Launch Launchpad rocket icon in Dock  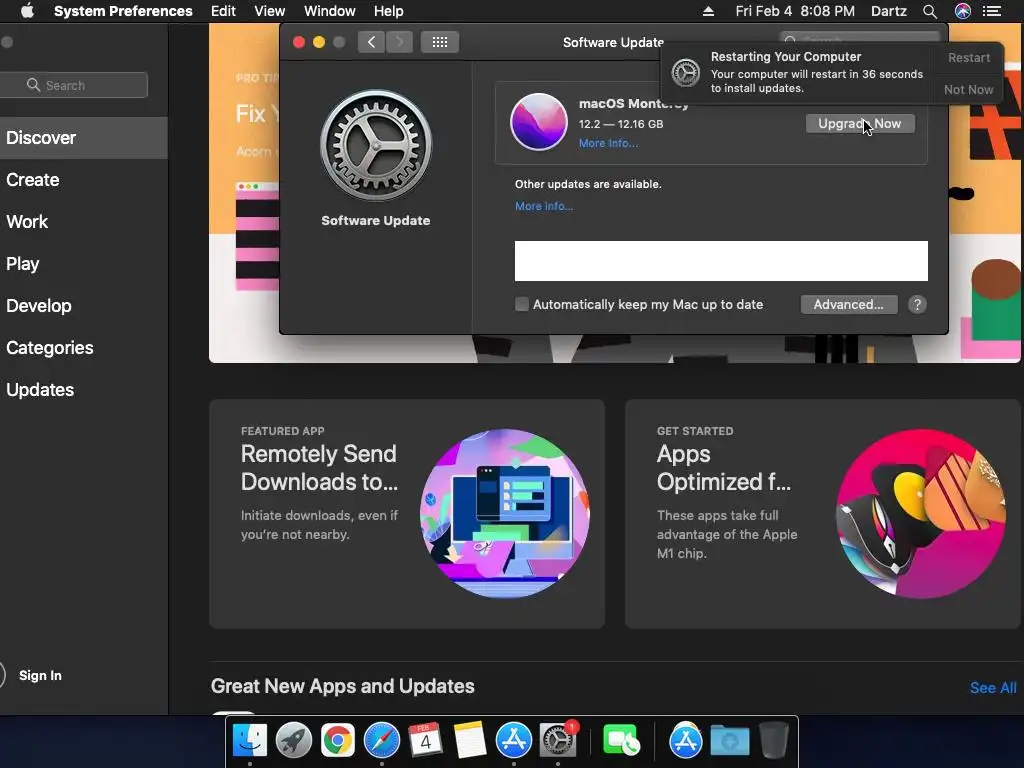(x=294, y=741)
